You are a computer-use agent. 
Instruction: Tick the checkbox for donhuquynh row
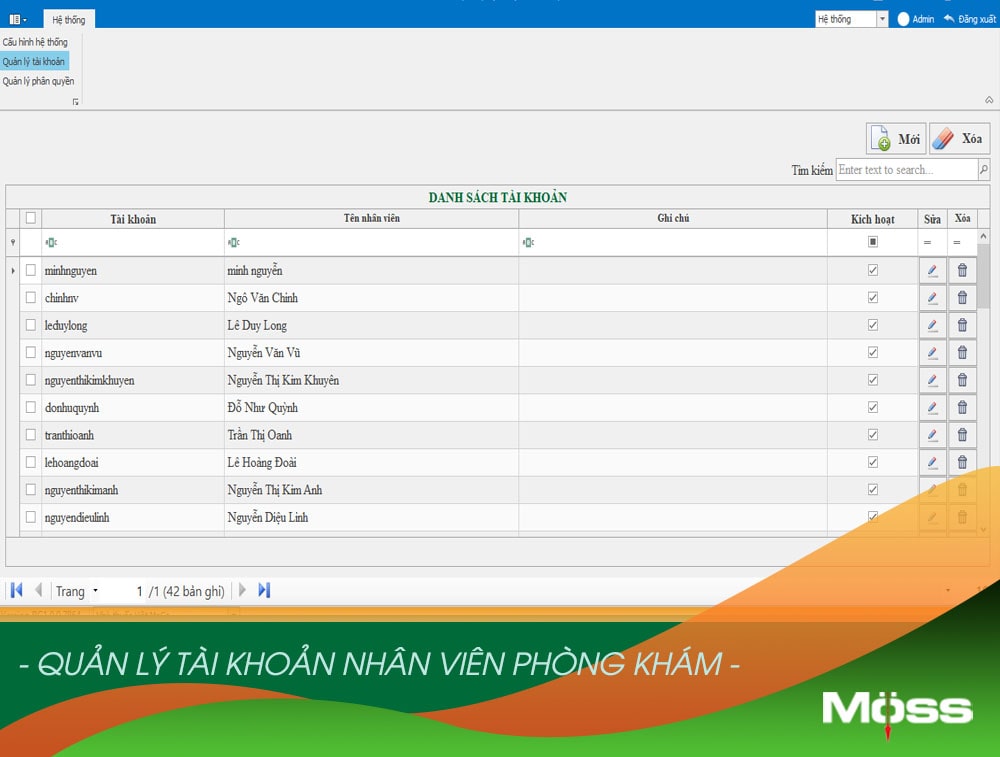tap(31, 407)
